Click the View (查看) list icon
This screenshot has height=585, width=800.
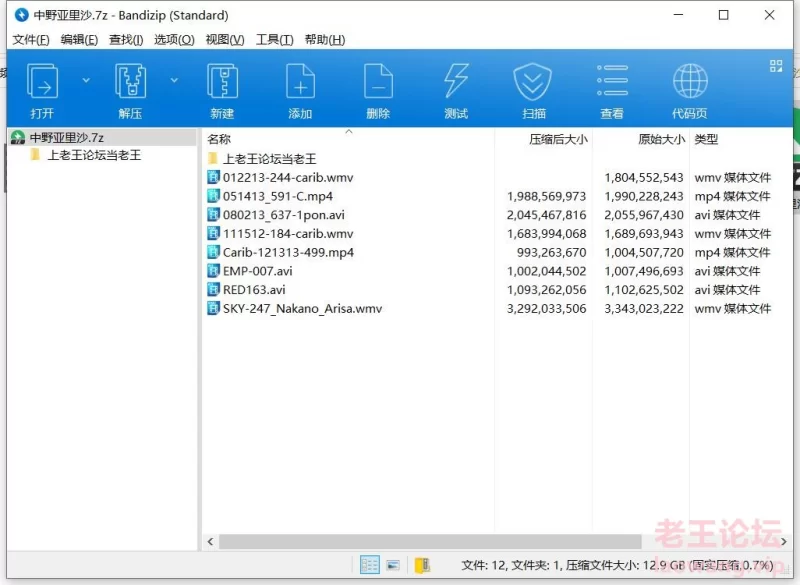pos(612,81)
